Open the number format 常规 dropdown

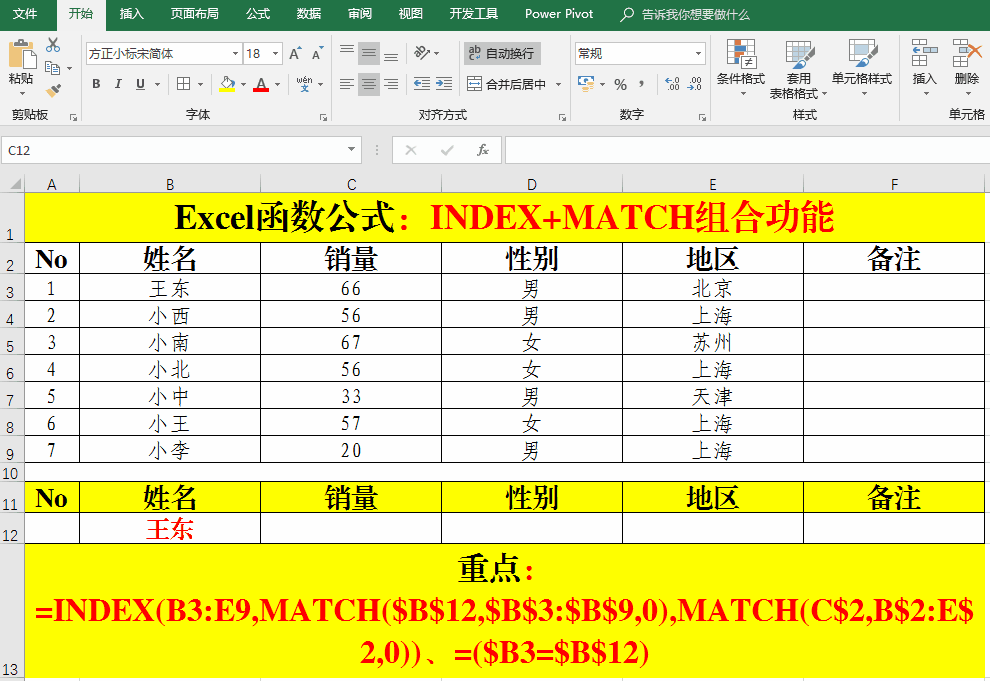pyautogui.click(x=698, y=54)
